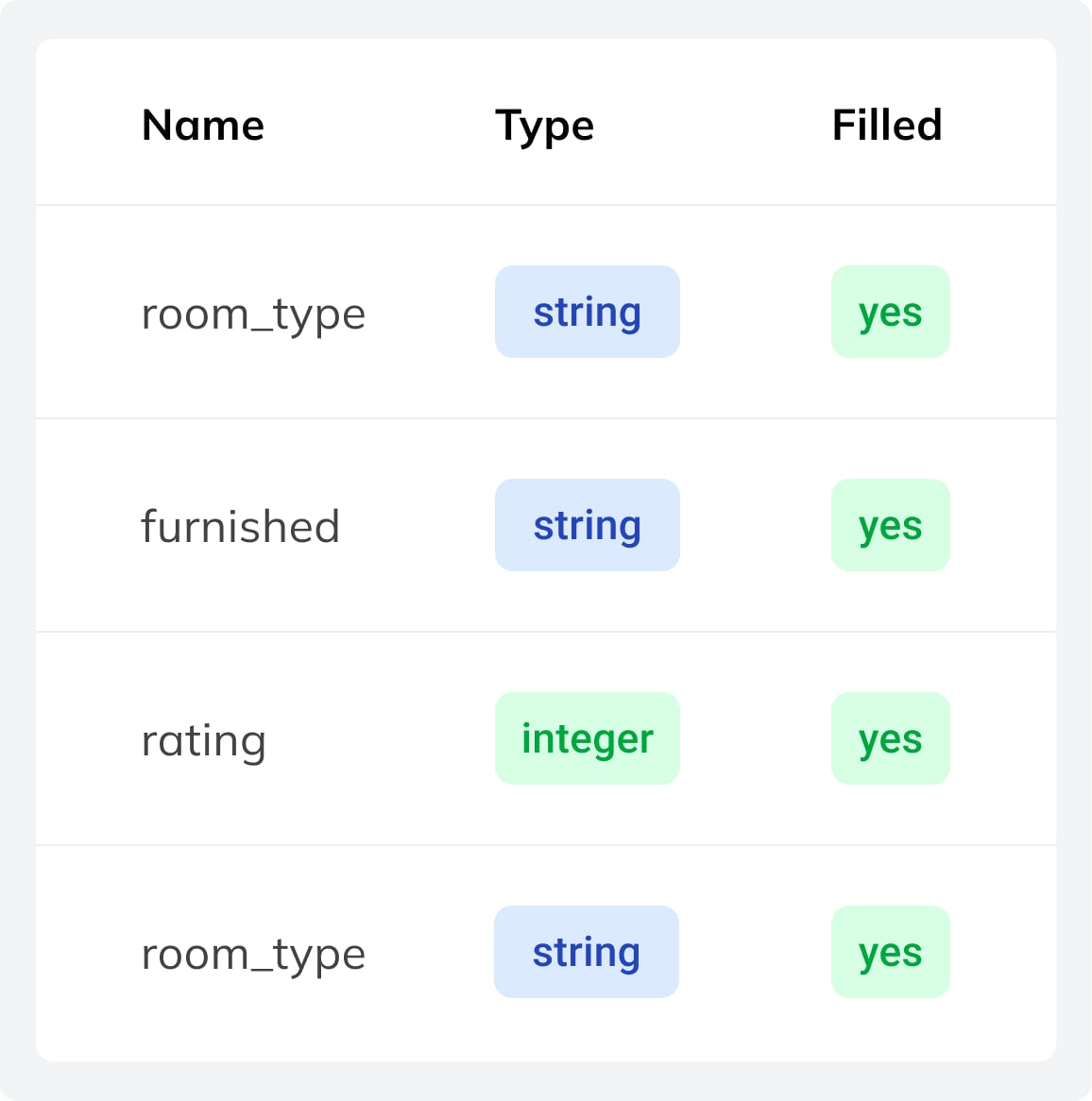Click the last room_type field name
1092x1101 pixels.
[253, 954]
